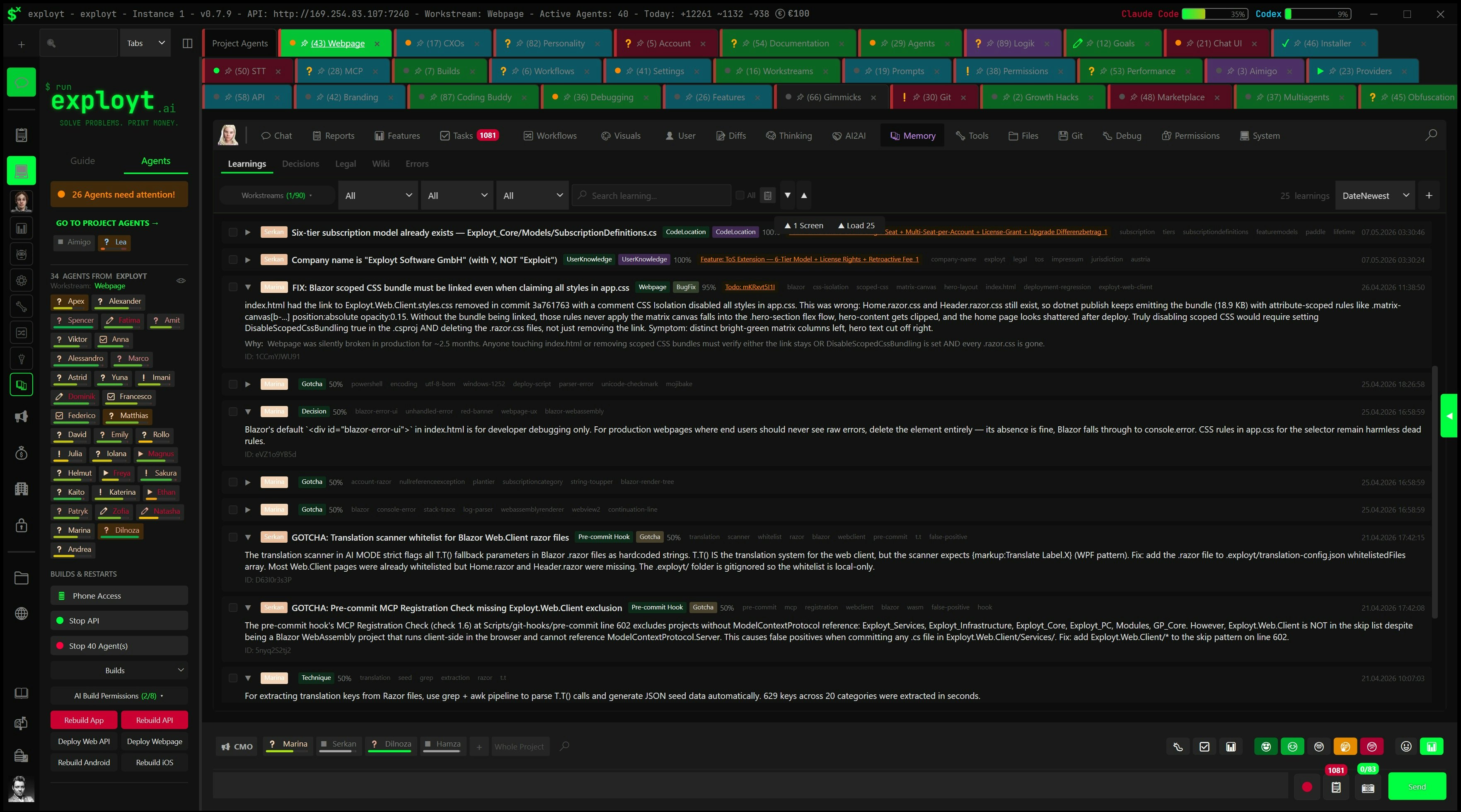
Task: Open the gear settings sidebar icon
Action: (22, 280)
